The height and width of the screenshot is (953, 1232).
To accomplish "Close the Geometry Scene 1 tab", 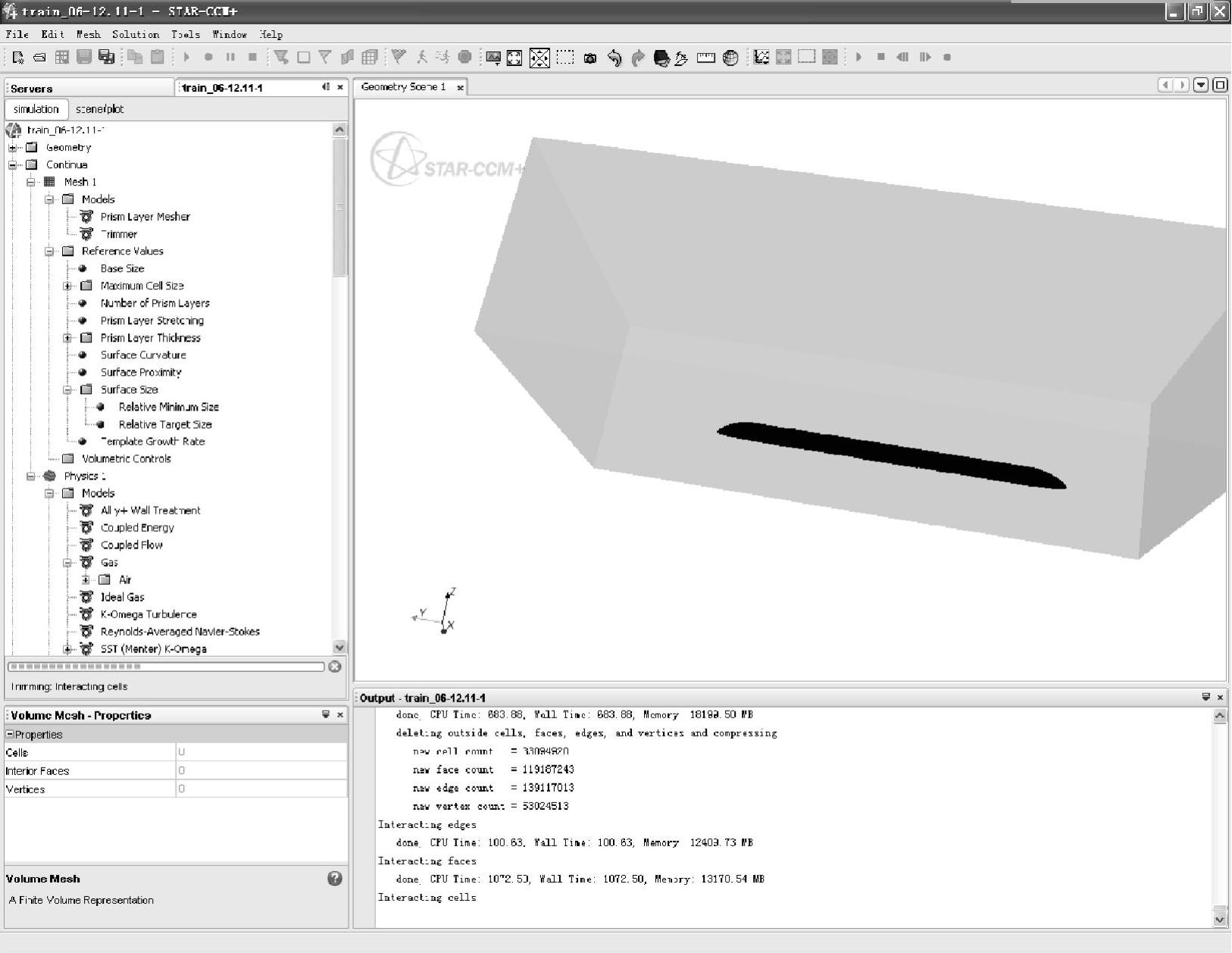I will (x=460, y=88).
